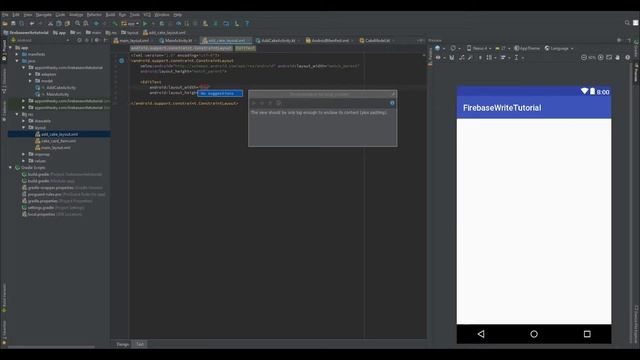640x360 pixels.
Task: Click the zoom out icon in preview
Action: [584, 58]
